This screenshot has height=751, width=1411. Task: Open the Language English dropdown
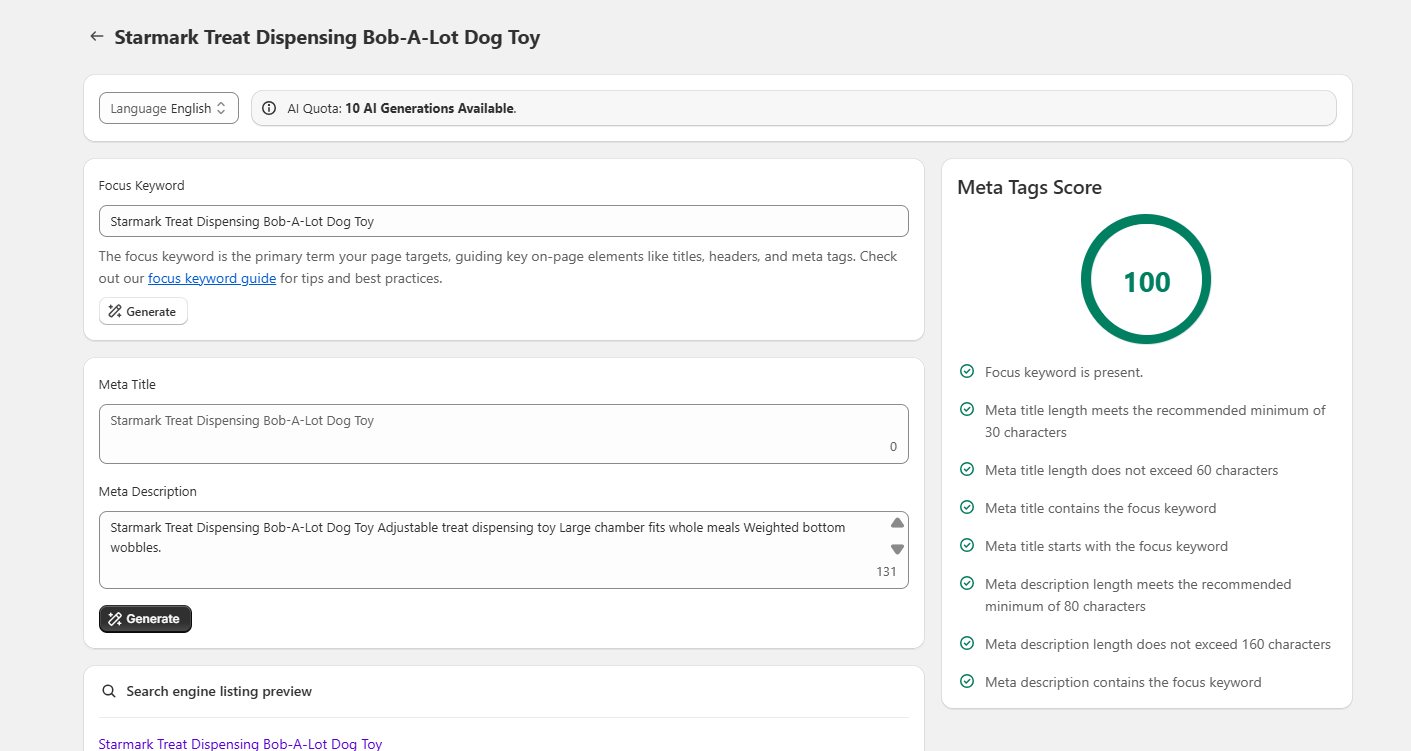(x=169, y=108)
